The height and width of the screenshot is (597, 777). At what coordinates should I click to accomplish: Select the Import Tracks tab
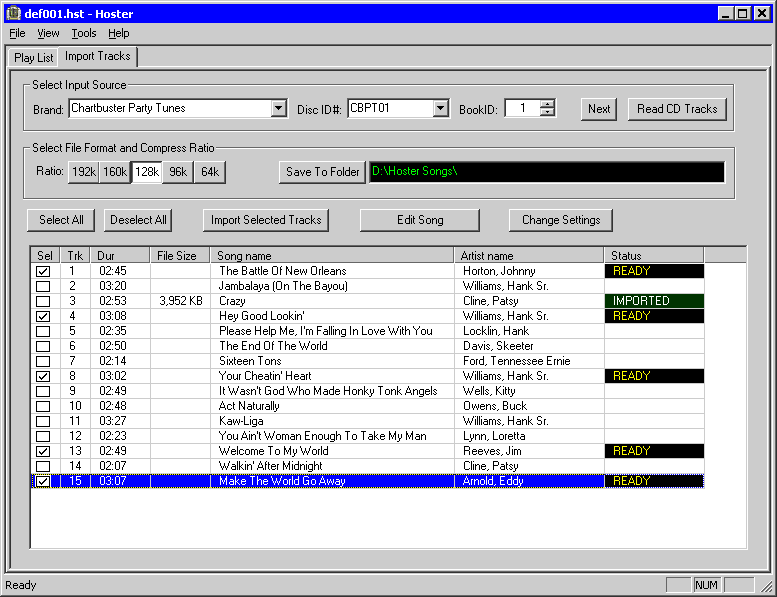[98, 56]
